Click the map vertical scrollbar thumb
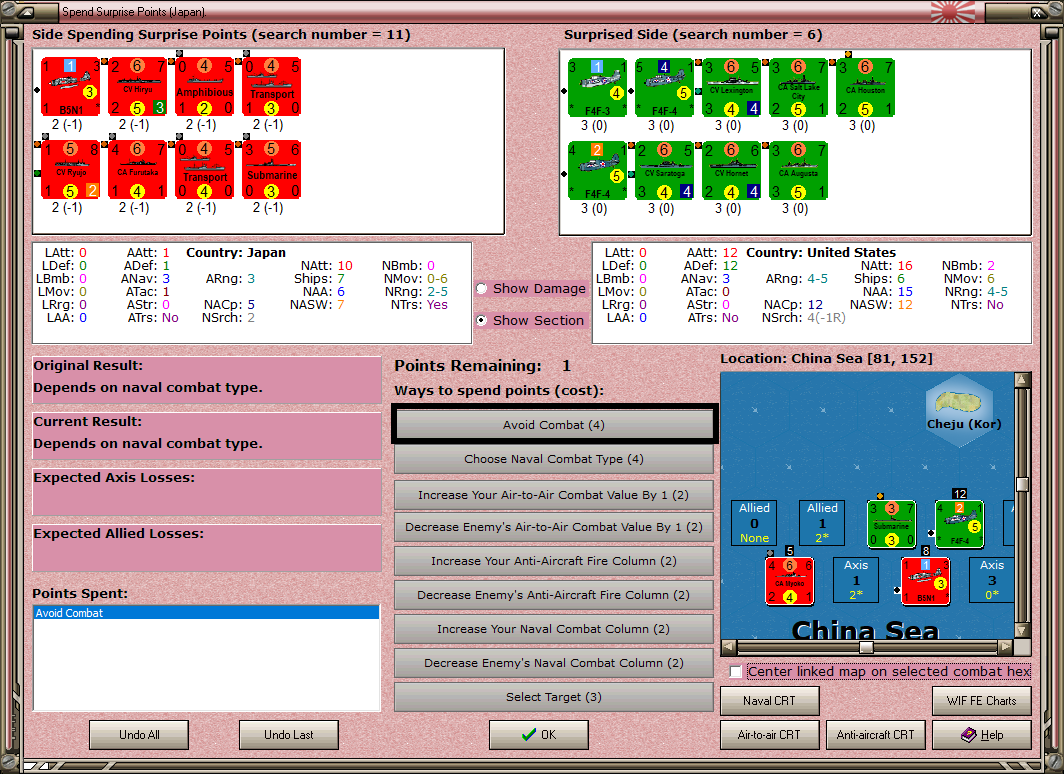 (x=1023, y=484)
